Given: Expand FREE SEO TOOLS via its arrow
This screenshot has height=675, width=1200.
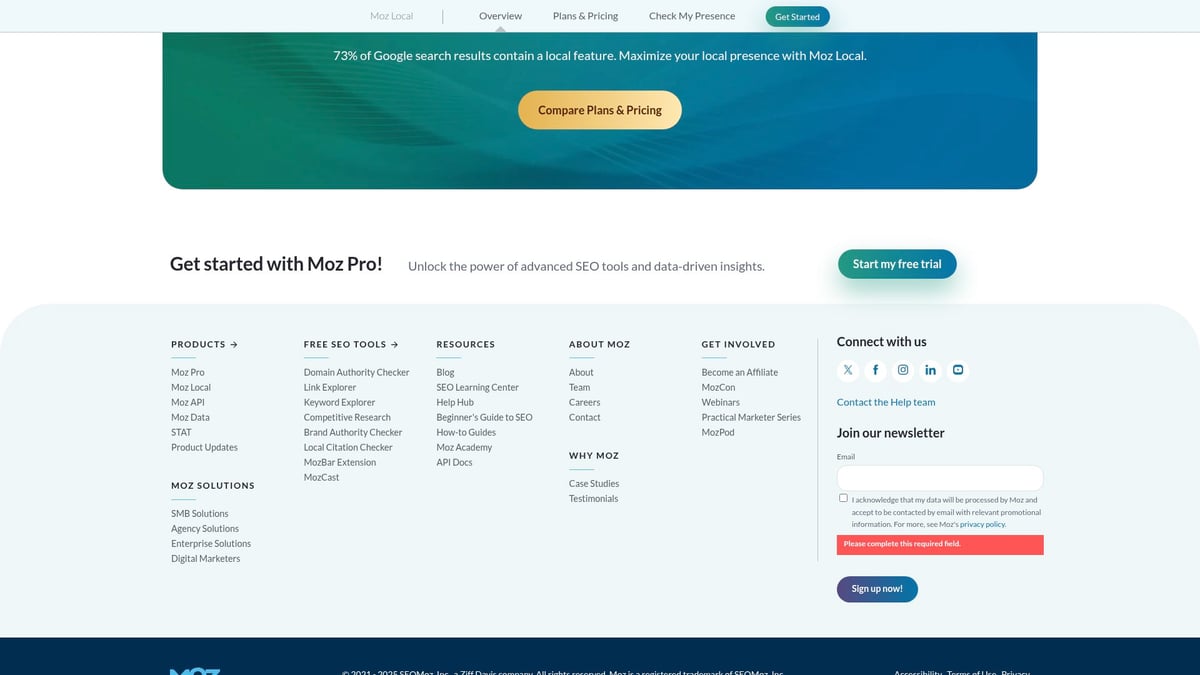Looking at the screenshot, I should click(x=394, y=343).
